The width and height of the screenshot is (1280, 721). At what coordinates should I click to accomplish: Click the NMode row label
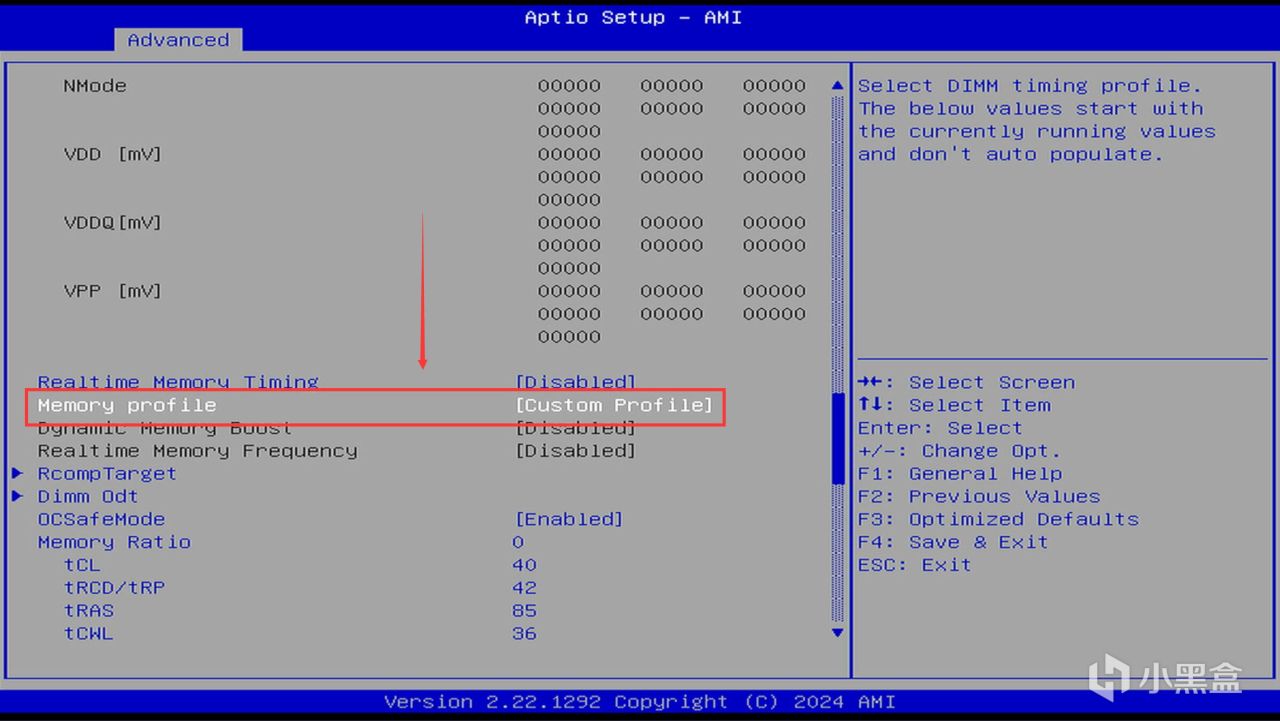(x=95, y=86)
